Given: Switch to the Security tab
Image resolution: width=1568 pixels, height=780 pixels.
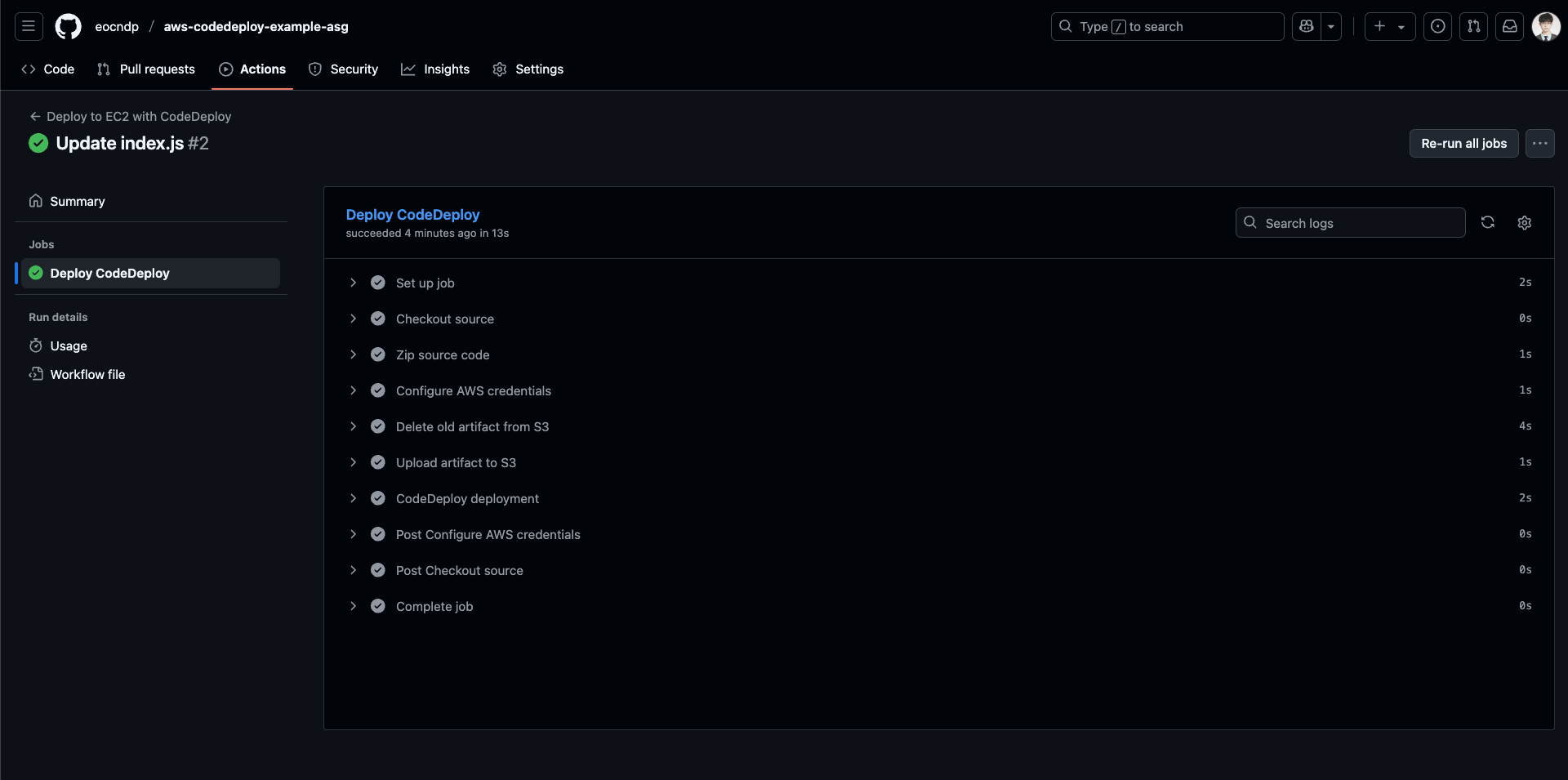Looking at the screenshot, I should (344, 69).
